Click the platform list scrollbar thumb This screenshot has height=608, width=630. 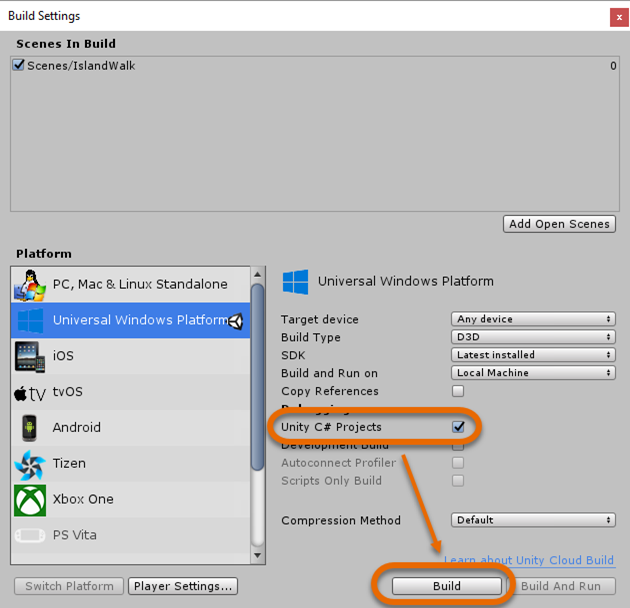pyautogui.click(x=258, y=377)
